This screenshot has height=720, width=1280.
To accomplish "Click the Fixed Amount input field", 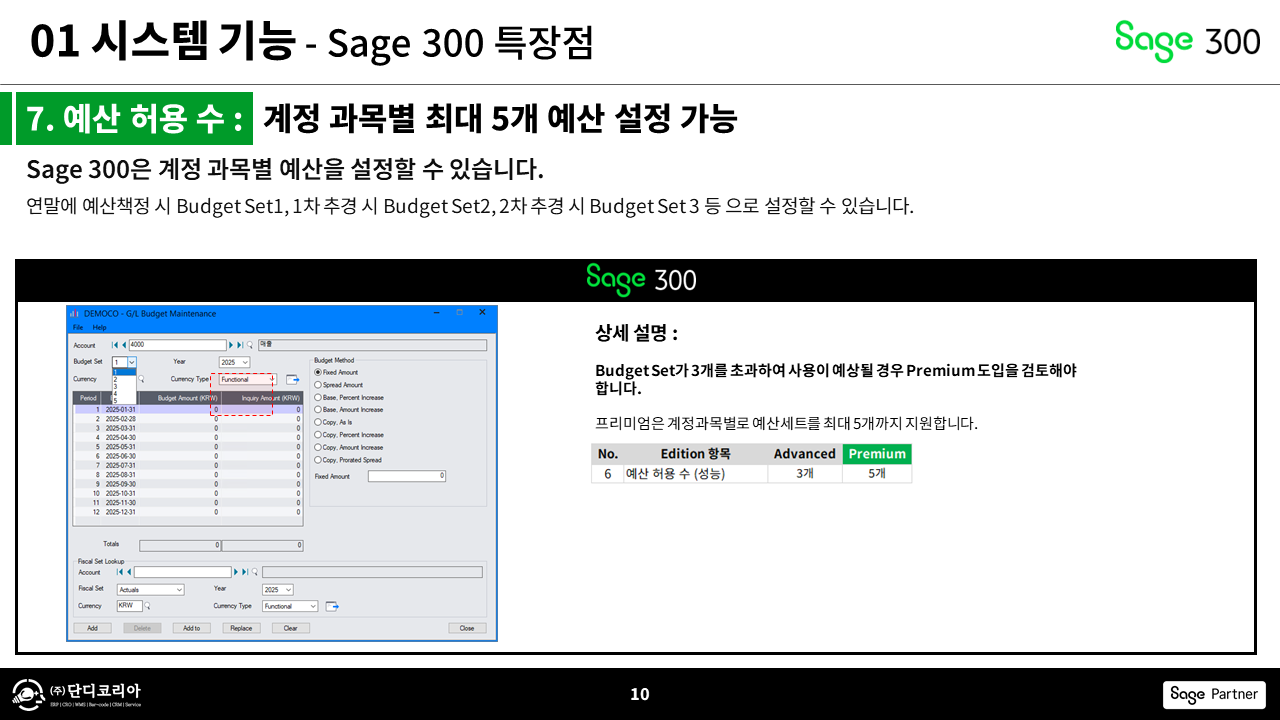I will click(x=407, y=476).
